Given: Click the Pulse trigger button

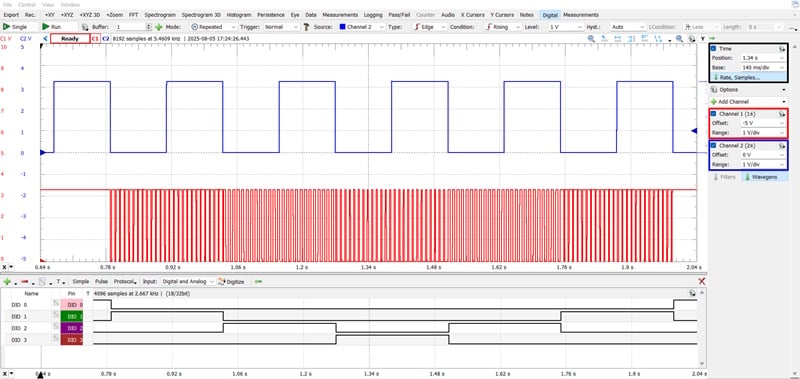Looking at the screenshot, I should pyautogui.click(x=101, y=282).
